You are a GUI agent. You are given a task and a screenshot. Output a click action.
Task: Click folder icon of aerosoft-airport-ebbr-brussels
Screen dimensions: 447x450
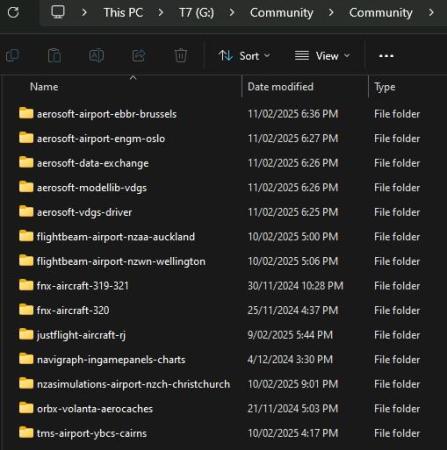coord(26,113)
